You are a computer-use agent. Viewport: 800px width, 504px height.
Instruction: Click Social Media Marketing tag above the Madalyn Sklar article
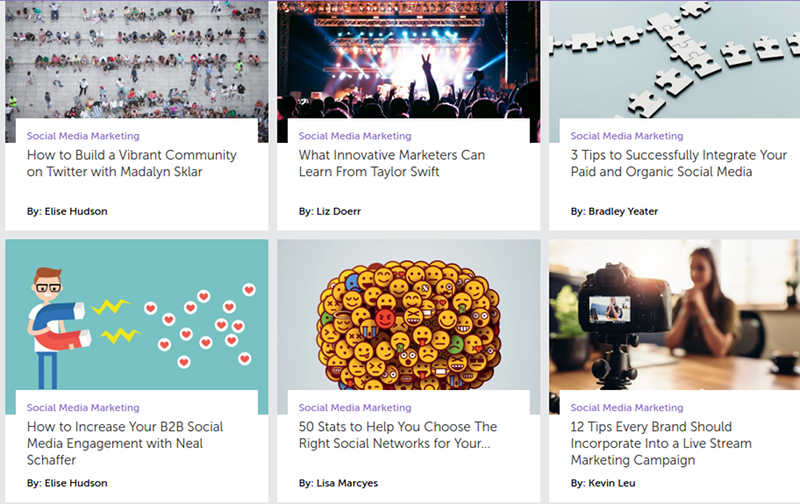(83, 136)
